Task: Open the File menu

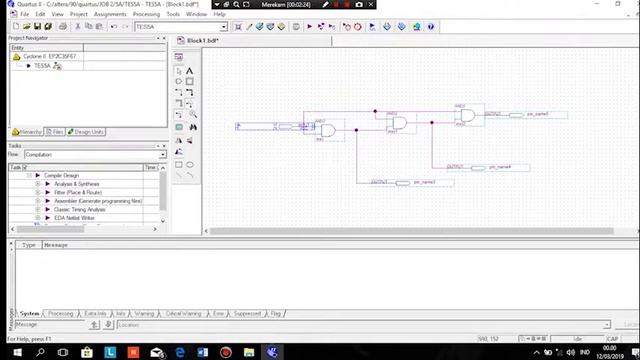Action: [x=24, y=14]
